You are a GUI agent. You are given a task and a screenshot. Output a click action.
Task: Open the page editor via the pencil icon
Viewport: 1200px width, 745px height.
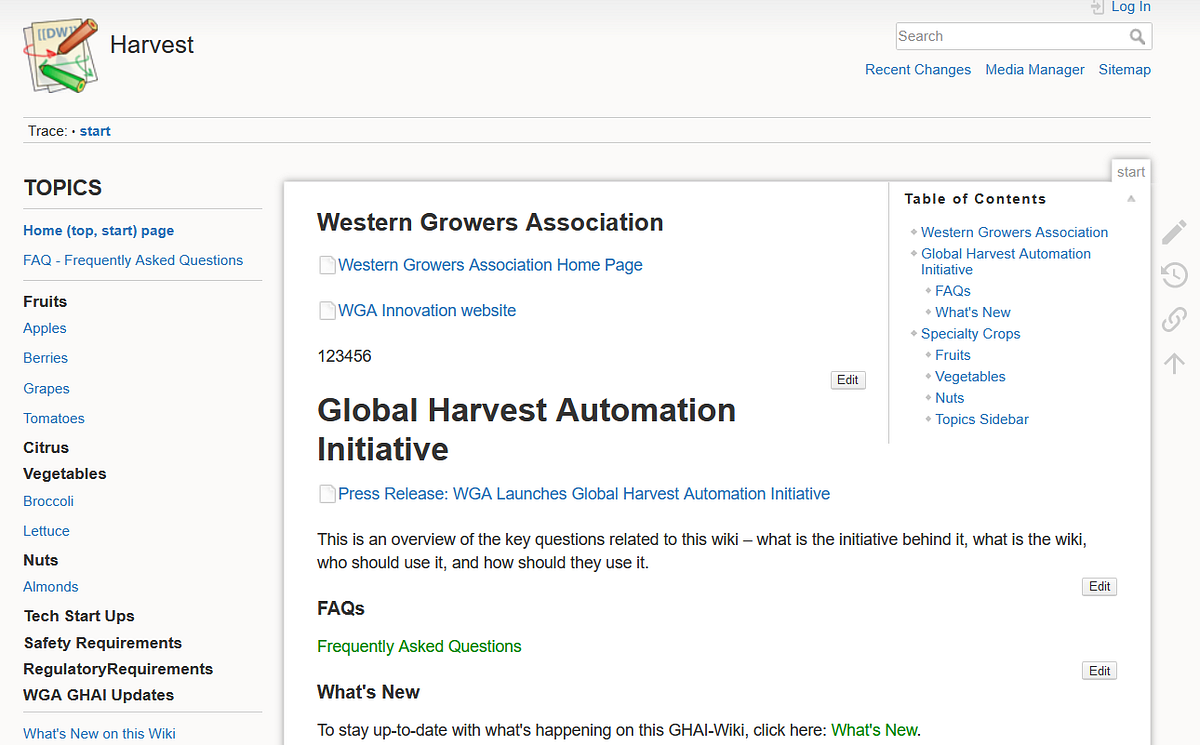[x=1173, y=230]
